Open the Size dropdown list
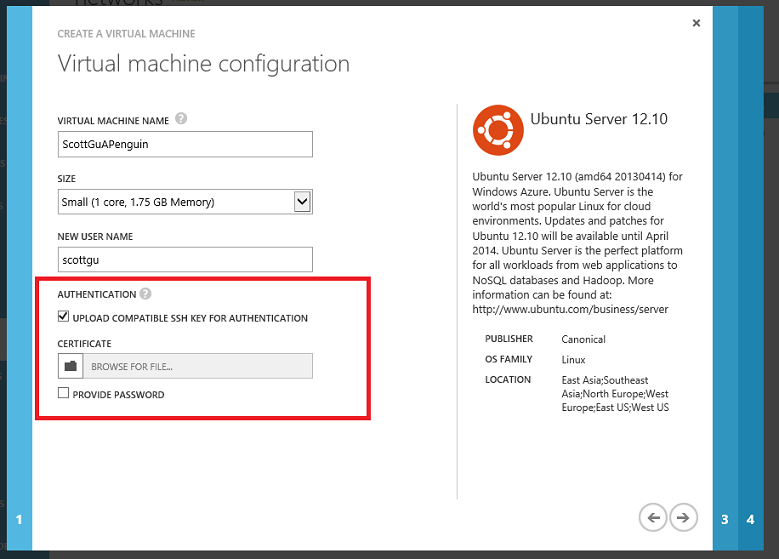The width and height of the screenshot is (779, 559). [185, 202]
